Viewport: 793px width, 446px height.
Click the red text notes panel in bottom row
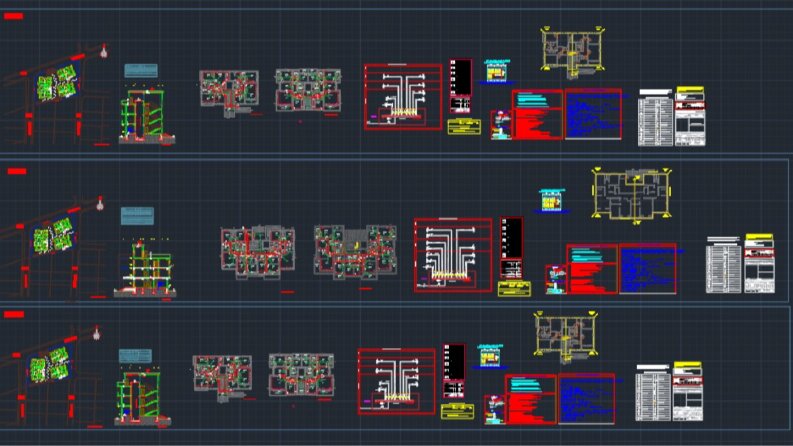click(531, 399)
